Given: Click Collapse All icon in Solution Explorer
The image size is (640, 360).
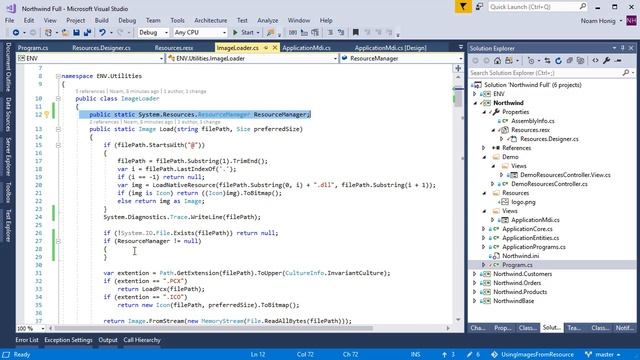Looking at the screenshot, I should 569,60.
